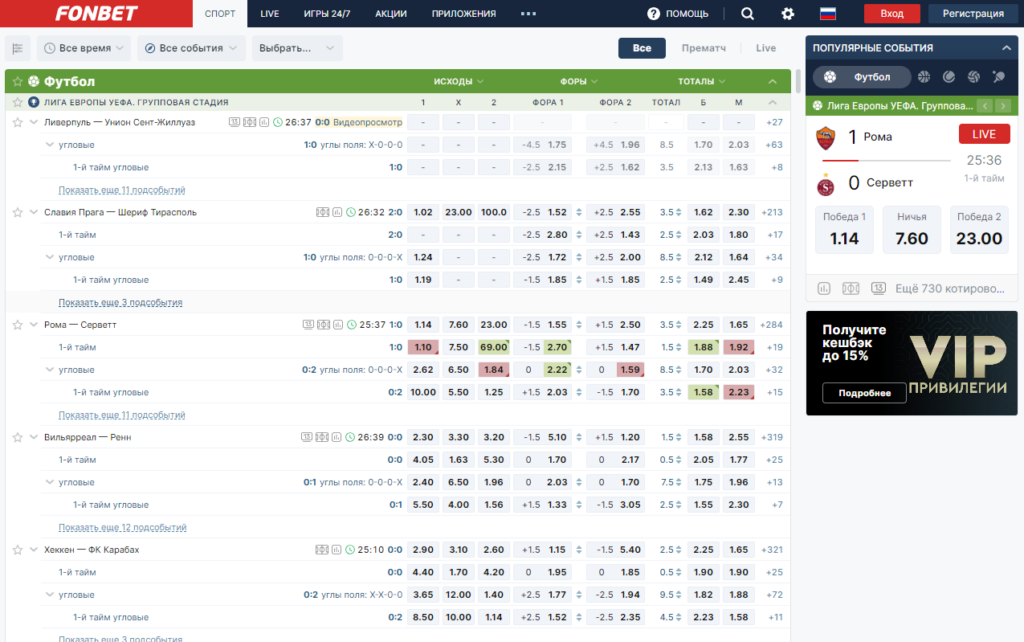Star the Ливерпуль — Унион Сент-Жиллуаз match

(x=18, y=123)
